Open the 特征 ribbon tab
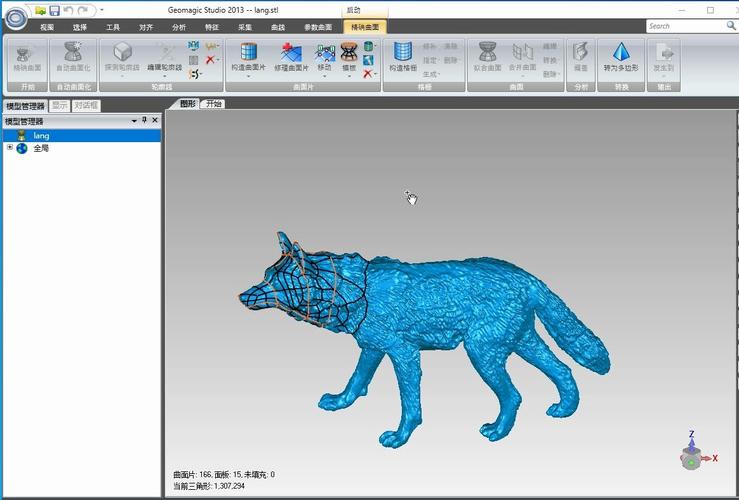Viewport: 739px width, 500px height. 212,27
